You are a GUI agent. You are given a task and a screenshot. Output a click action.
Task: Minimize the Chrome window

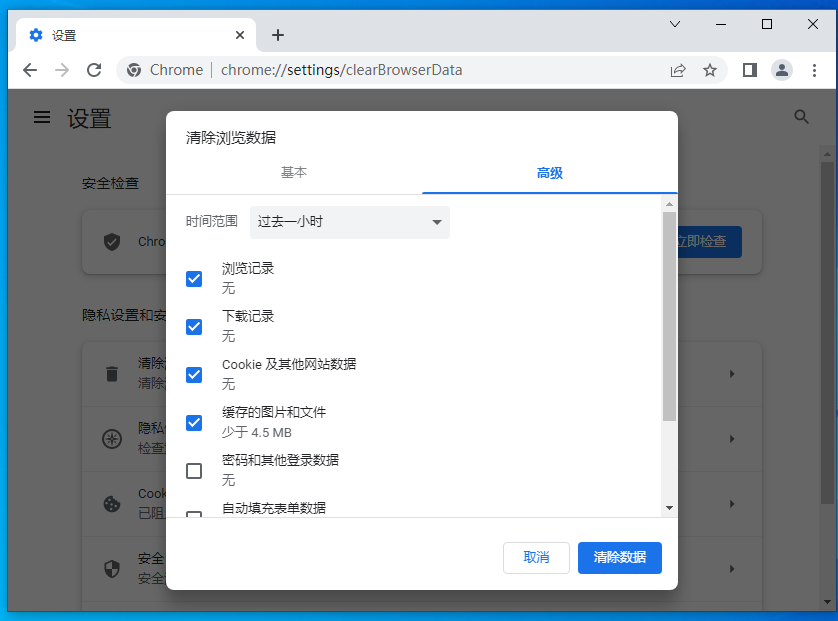click(721, 24)
